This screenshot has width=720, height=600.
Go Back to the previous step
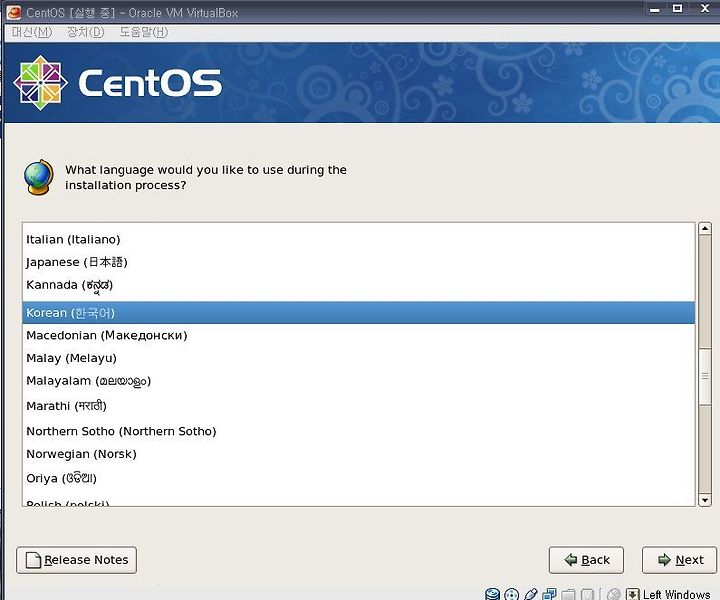(x=586, y=560)
